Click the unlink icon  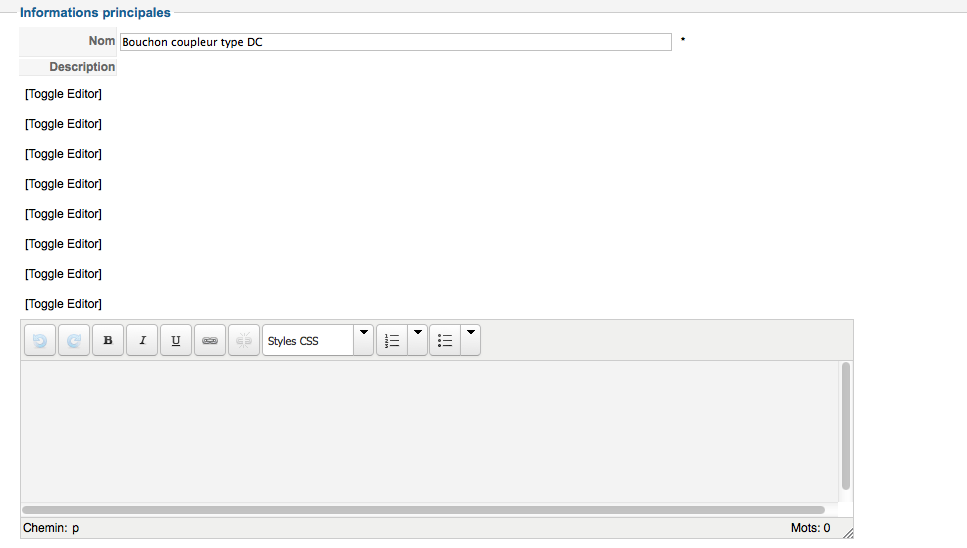(244, 340)
